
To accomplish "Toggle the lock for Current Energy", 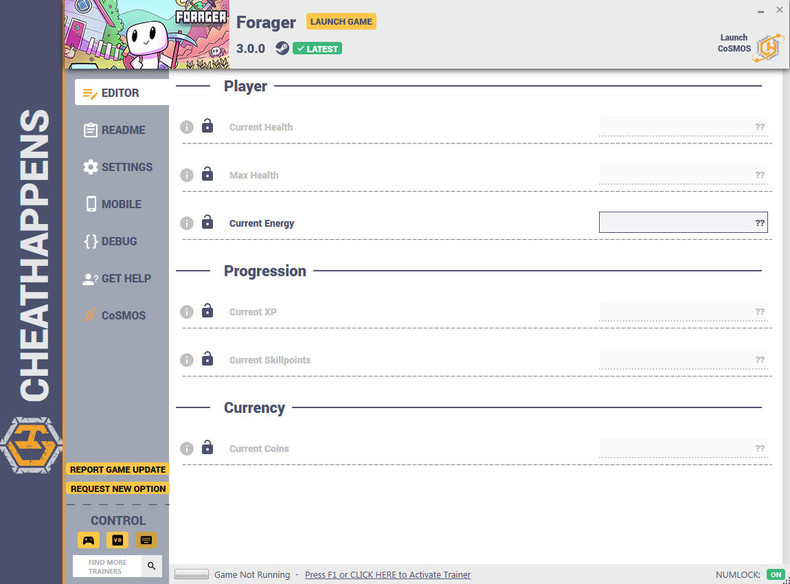I will (x=207, y=222).
